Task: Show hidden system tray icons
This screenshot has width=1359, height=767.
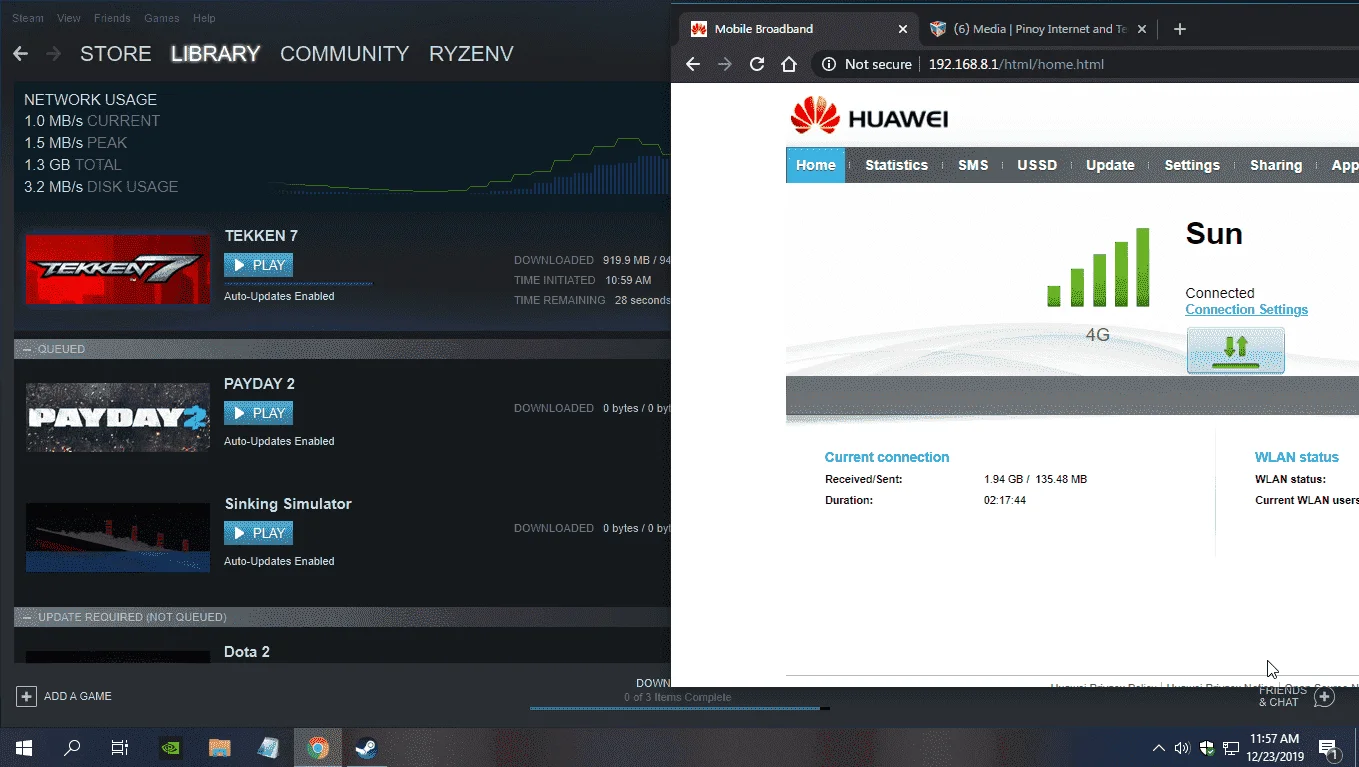Action: click(x=1158, y=747)
